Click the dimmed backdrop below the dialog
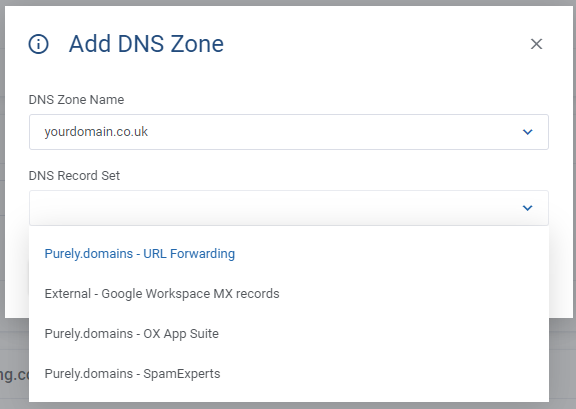Image resolution: width=576 pixels, height=409 pixels. (x=562, y=364)
